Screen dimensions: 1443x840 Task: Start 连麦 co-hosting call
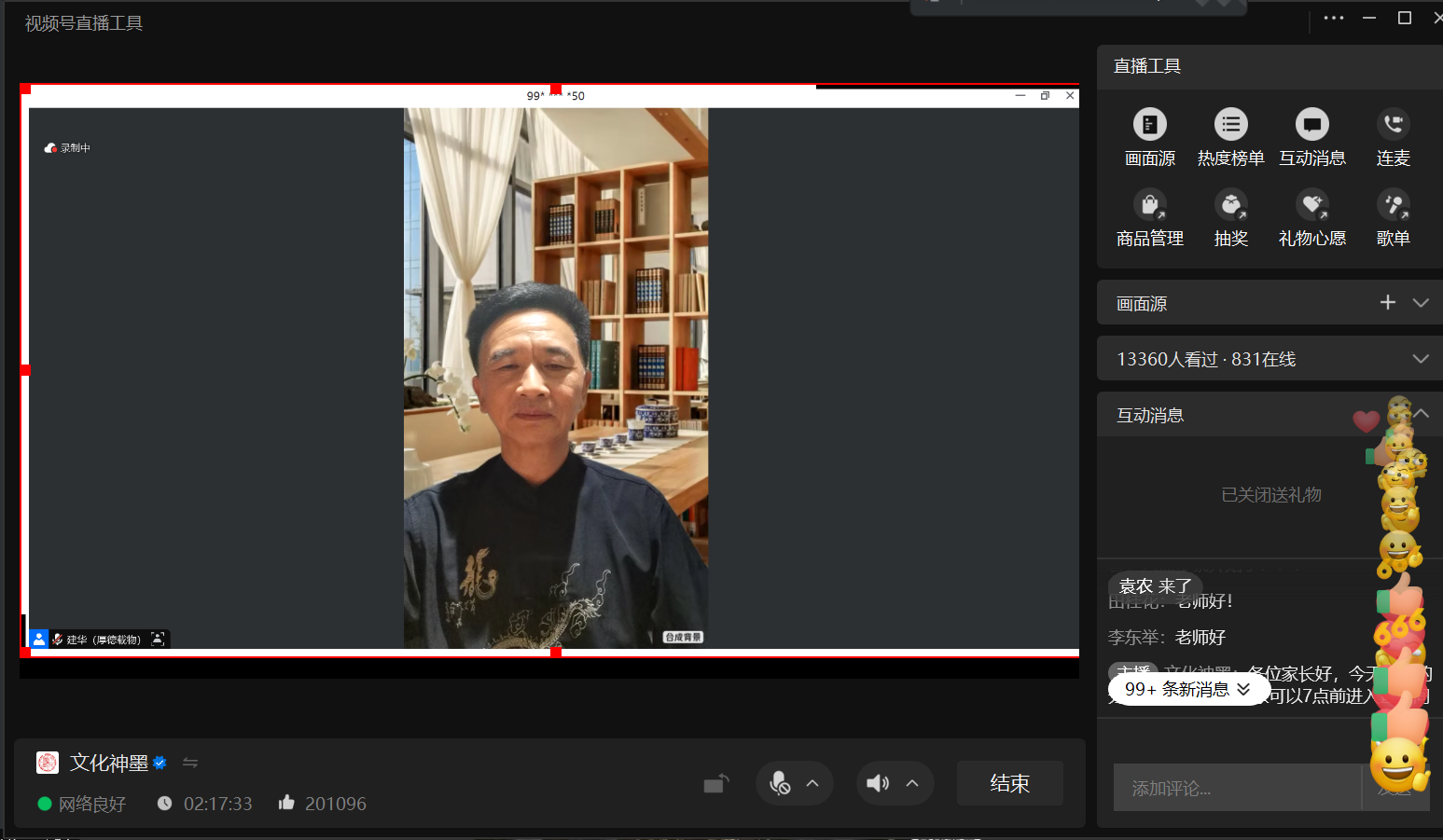pos(1393,125)
